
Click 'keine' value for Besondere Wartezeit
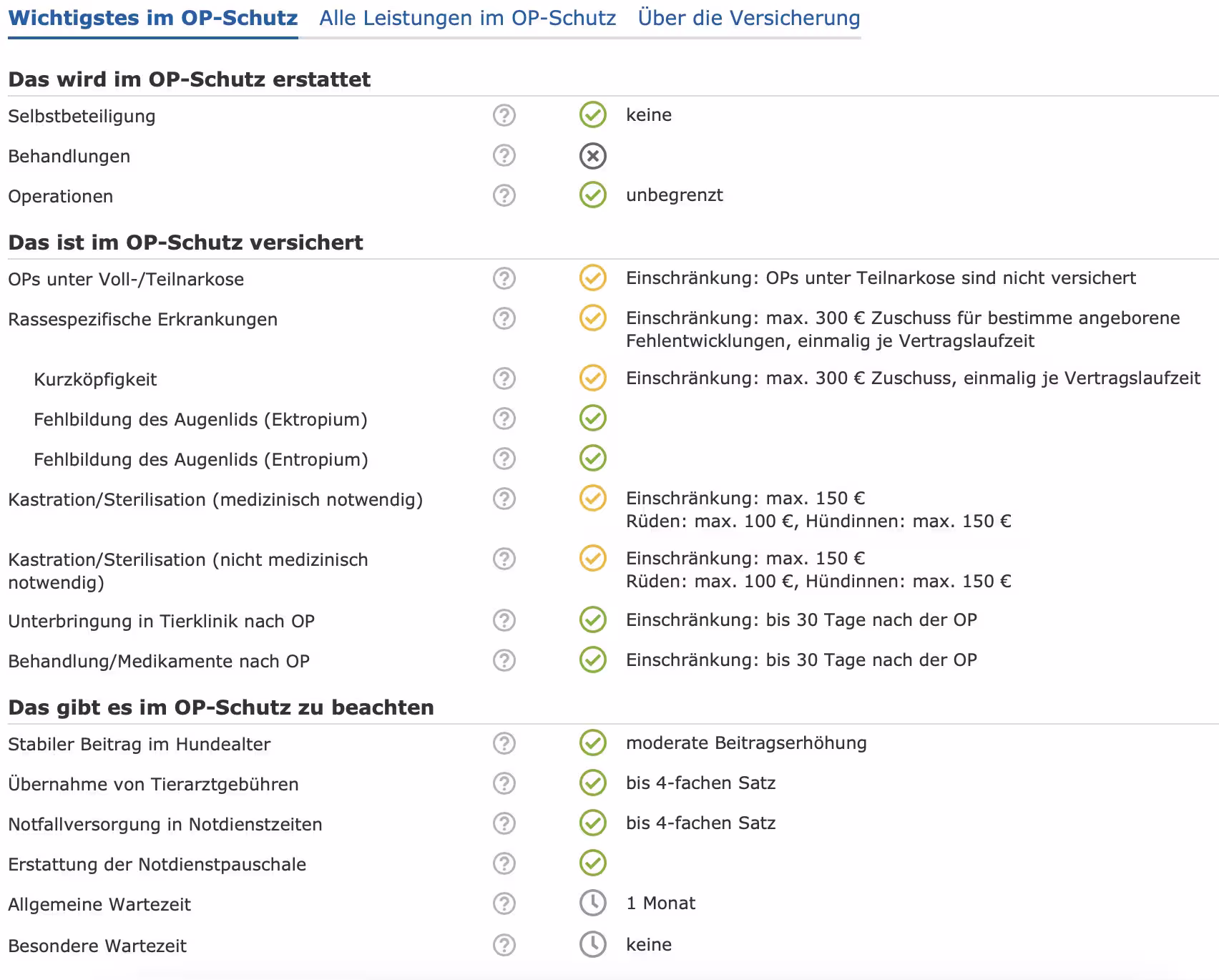coord(649,945)
